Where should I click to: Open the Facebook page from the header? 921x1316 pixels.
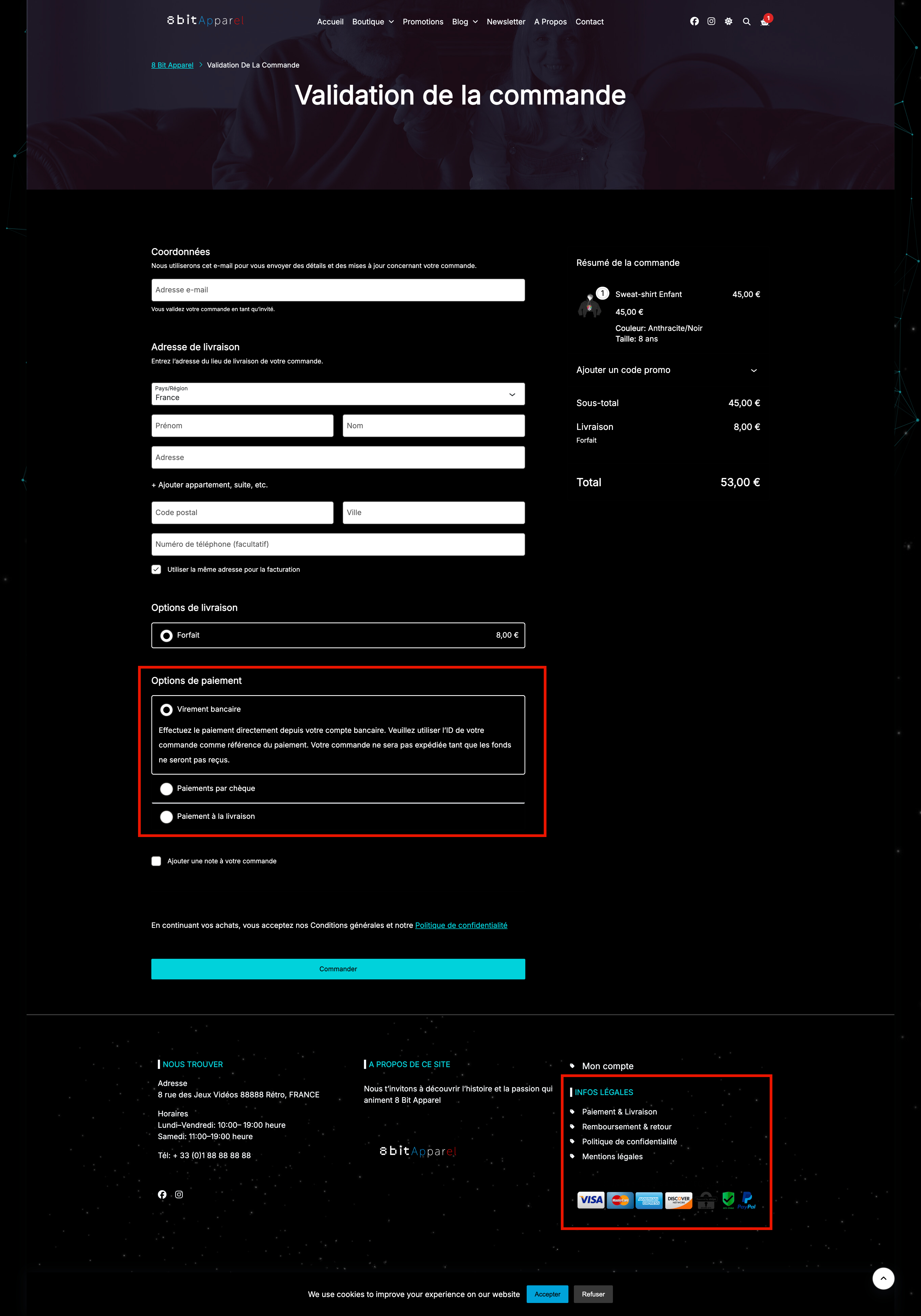tap(694, 21)
